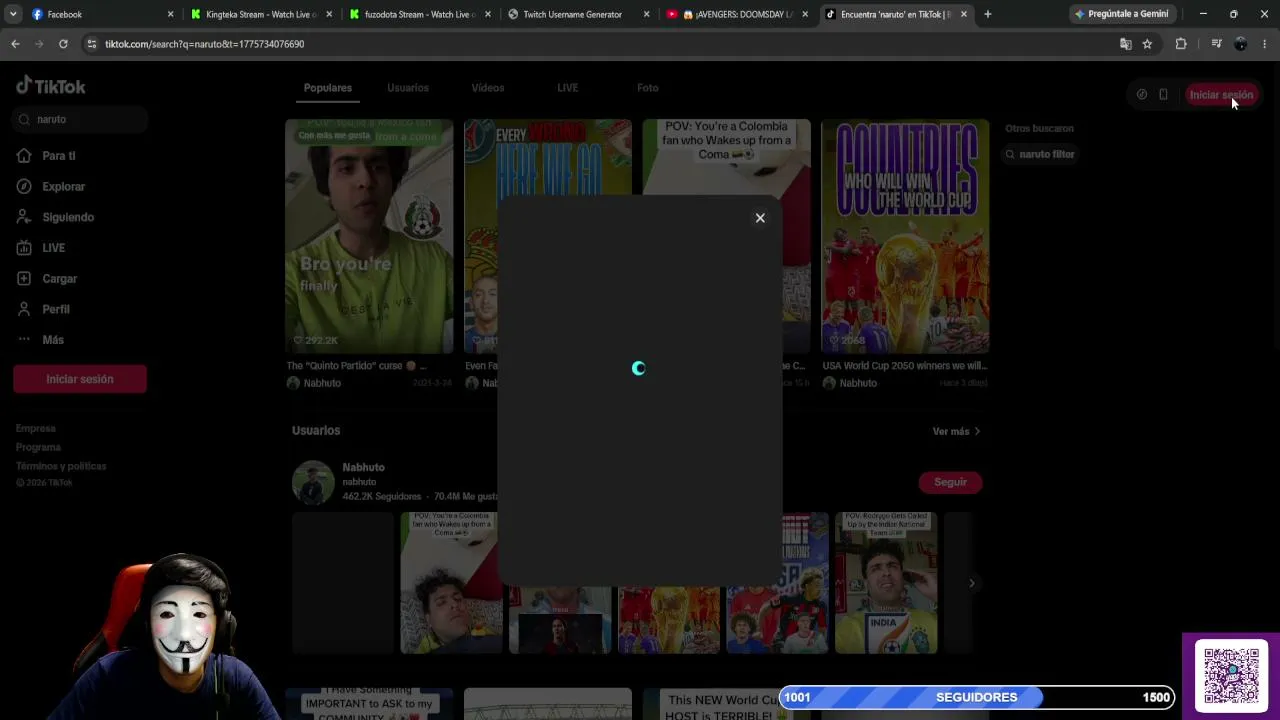
Task: Reload the TikTok page
Action: [x=63, y=44]
